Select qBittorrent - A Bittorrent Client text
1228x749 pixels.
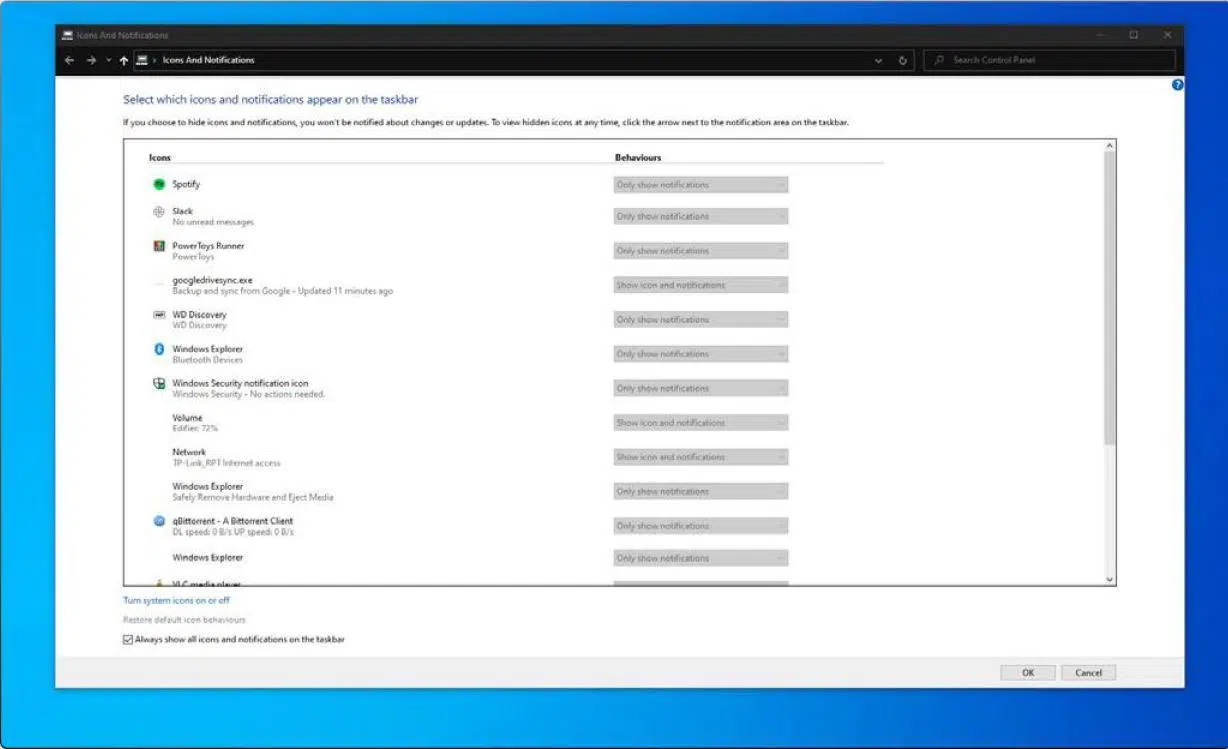232,521
